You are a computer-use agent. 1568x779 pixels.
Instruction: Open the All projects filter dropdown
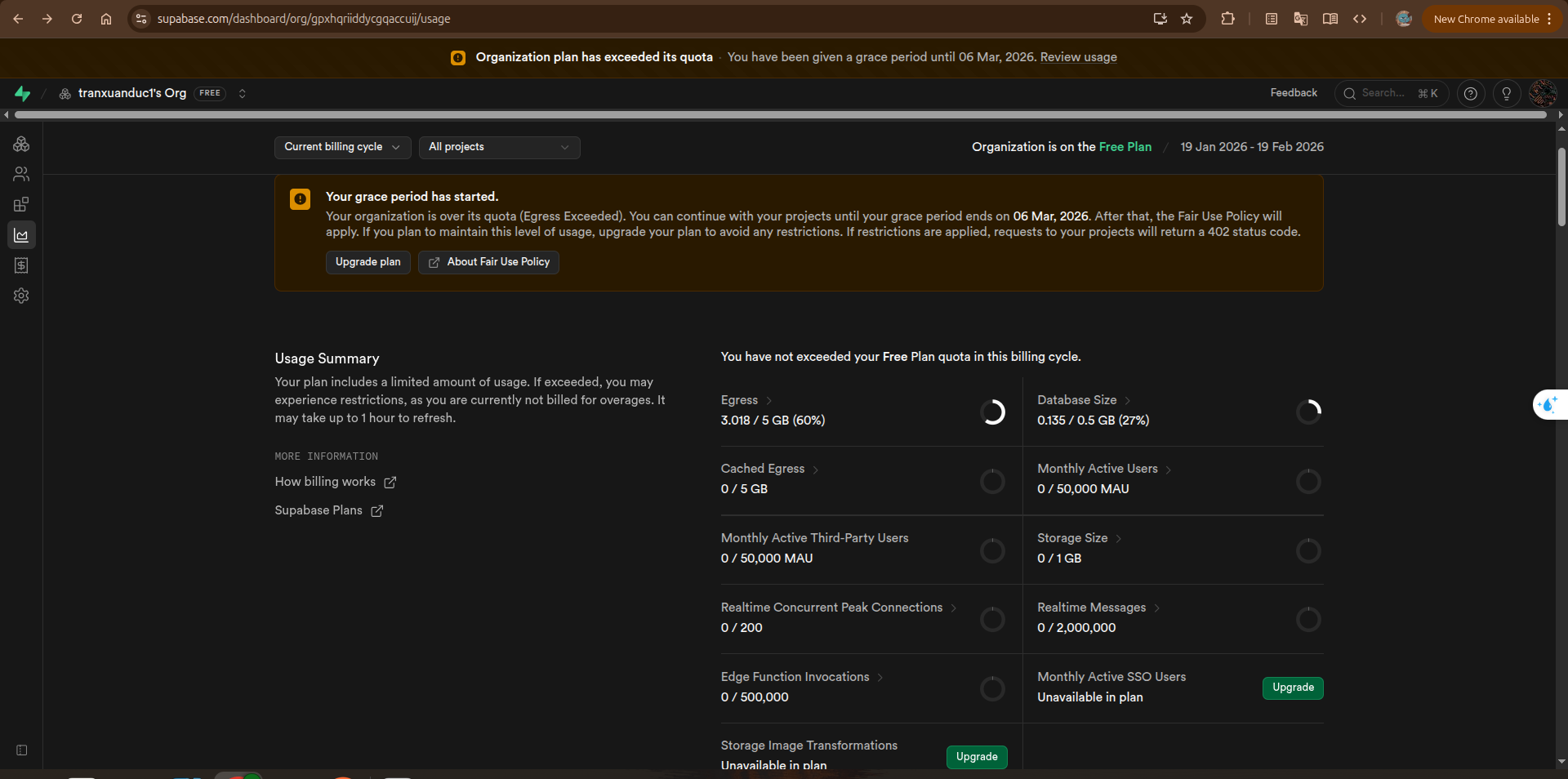[x=499, y=147]
